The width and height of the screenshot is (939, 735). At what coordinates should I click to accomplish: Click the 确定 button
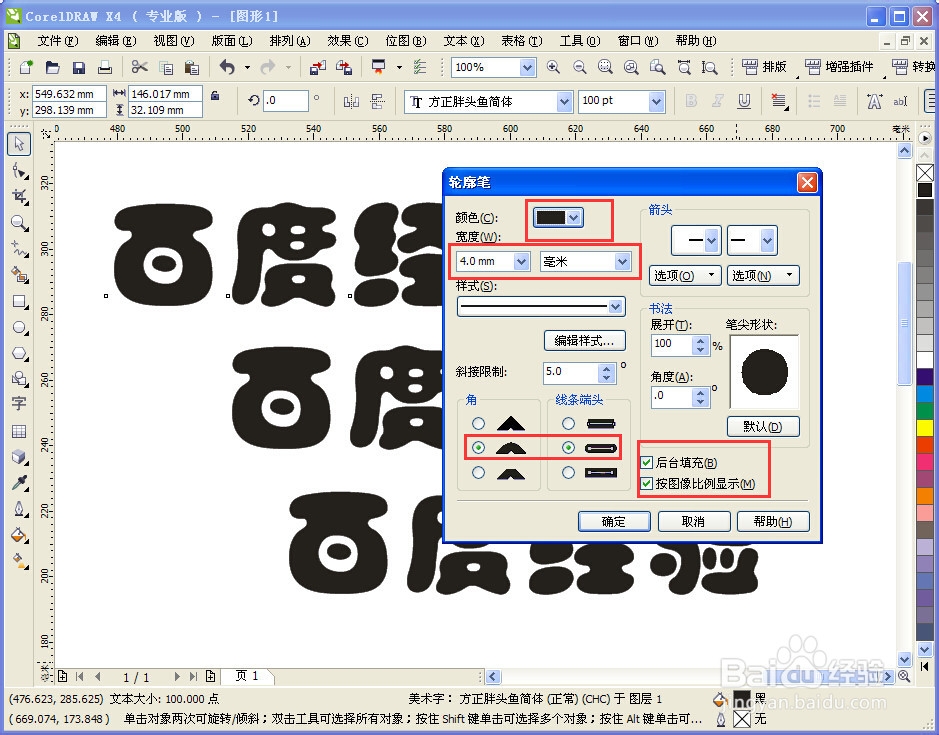coord(614,521)
